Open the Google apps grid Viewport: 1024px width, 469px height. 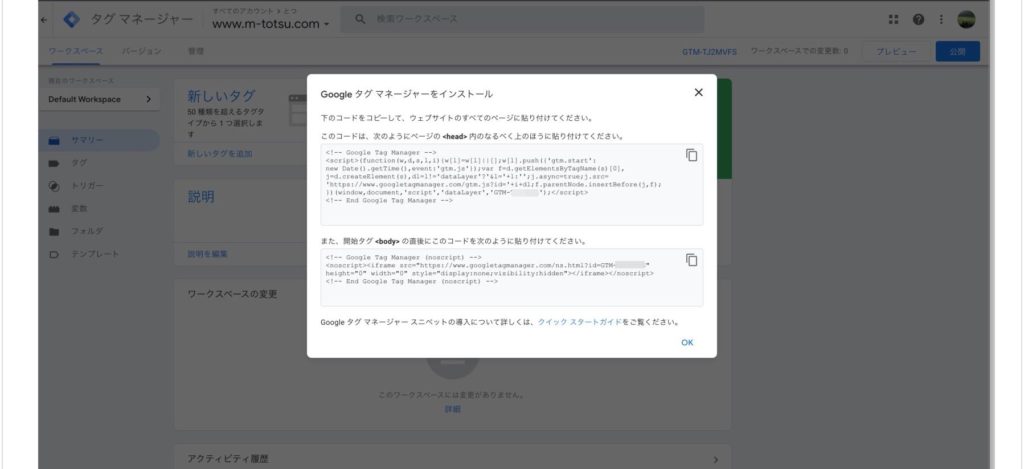click(x=894, y=20)
